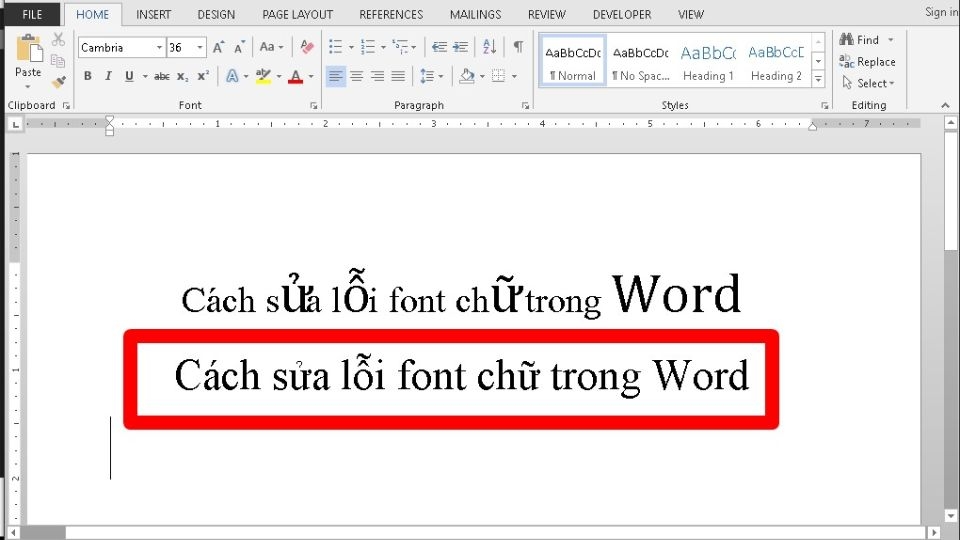Open the VIEW tab
960x540 pixels.
click(x=691, y=14)
